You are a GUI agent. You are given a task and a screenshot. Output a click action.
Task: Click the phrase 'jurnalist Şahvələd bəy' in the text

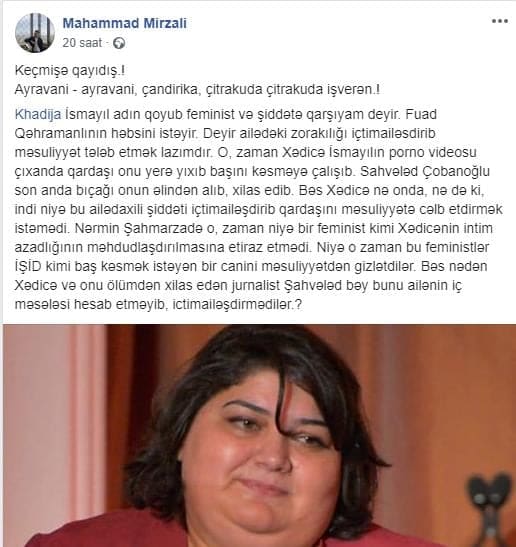[300, 285]
